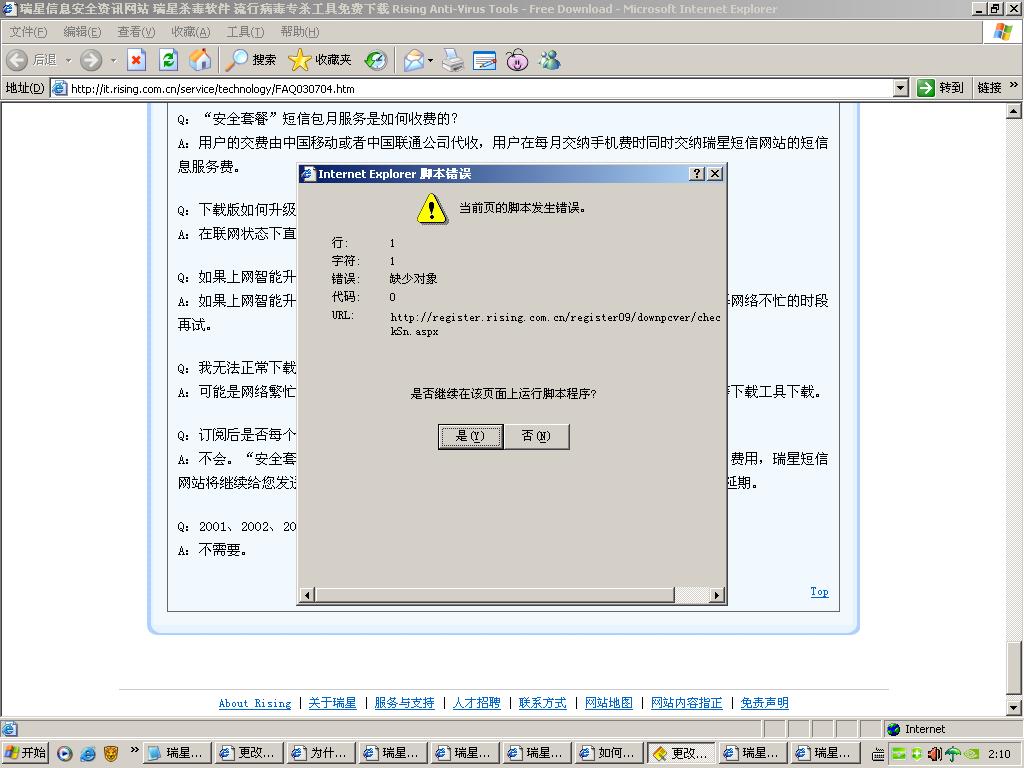This screenshot has height=768, width=1024.
Task: Expand the address bar dropdown arrow
Action: 901,88
